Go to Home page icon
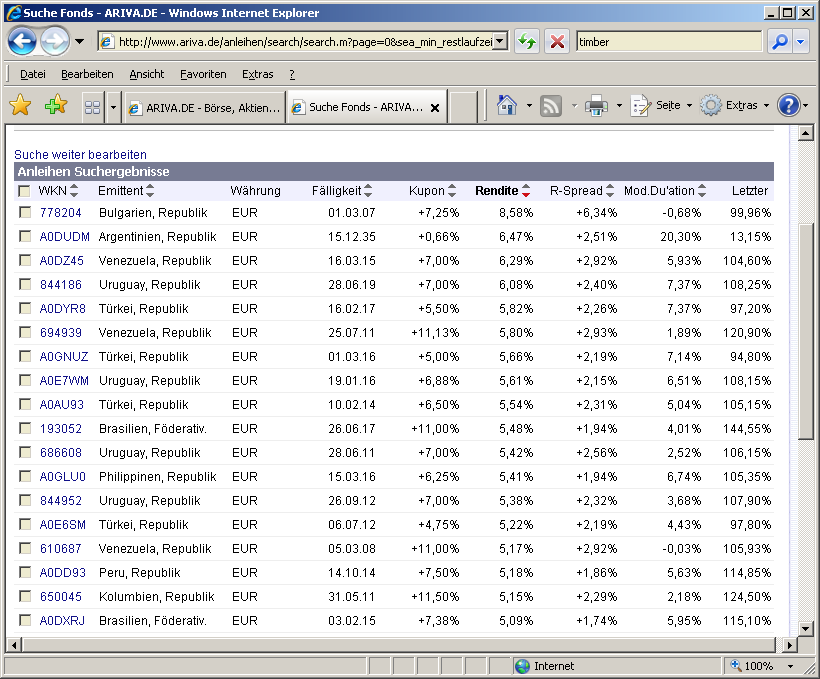The height and width of the screenshot is (679, 820). [507, 106]
